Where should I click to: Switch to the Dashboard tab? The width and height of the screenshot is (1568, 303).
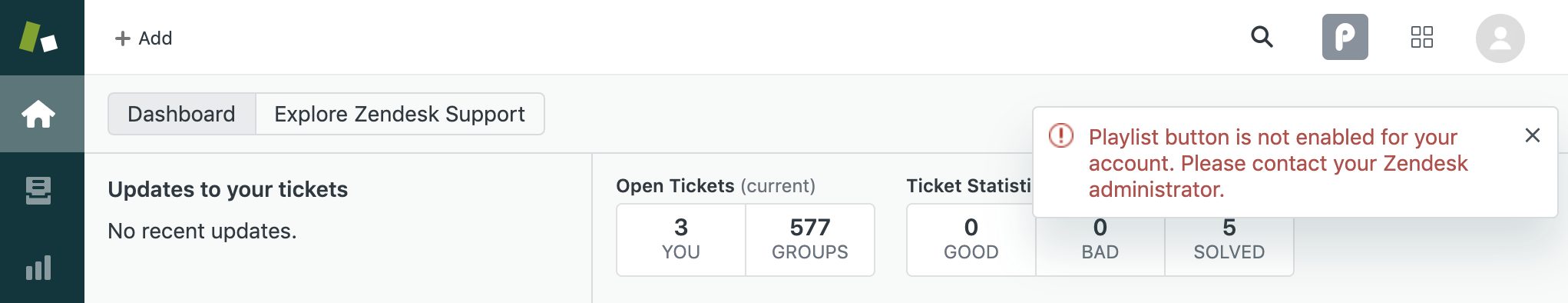pyautogui.click(x=181, y=114)
